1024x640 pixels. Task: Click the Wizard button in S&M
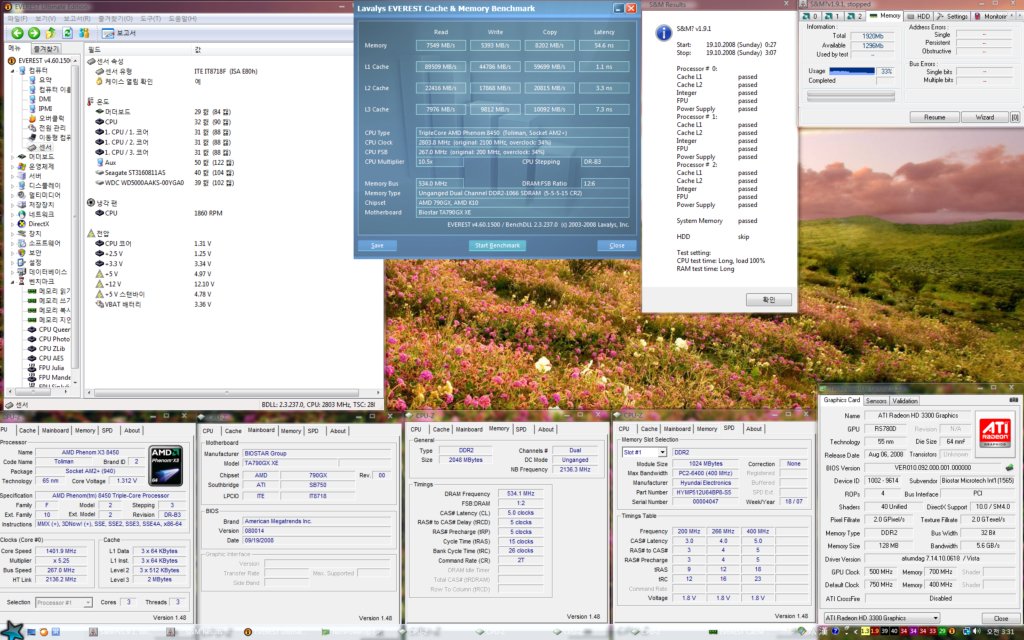[x=985, y=118]
